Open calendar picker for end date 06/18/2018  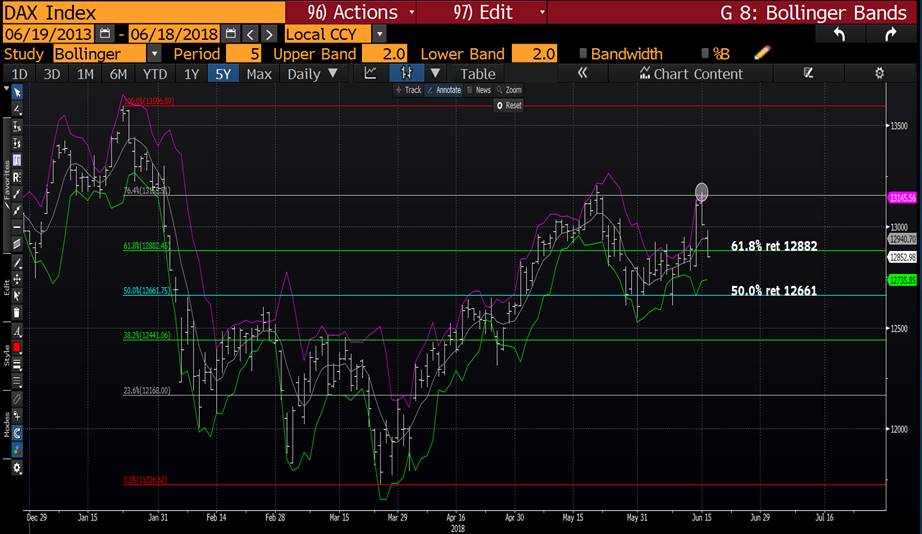[231, 34]
